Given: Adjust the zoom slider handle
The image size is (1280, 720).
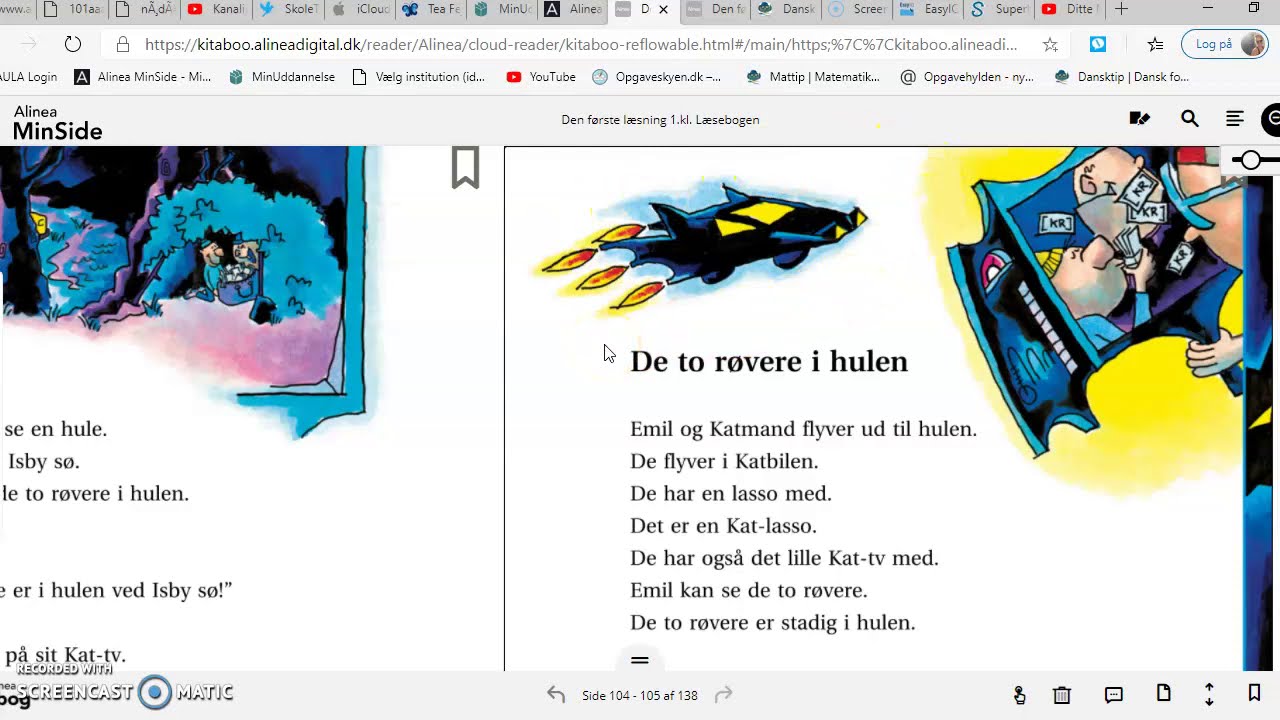Looking at the screenshot, I should pyautogui.click(x=1250, y=160).
